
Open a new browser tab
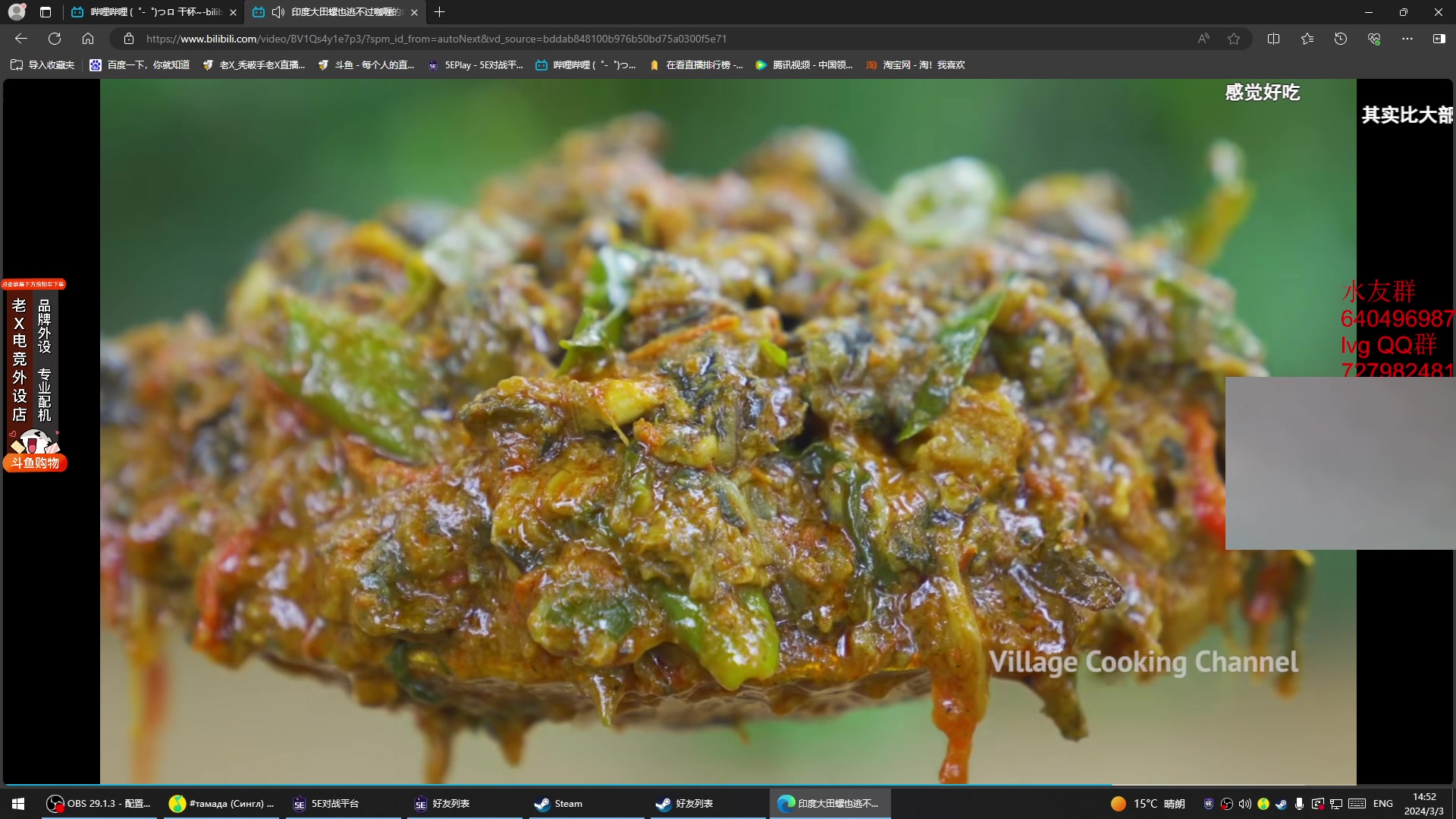[440, 12]
